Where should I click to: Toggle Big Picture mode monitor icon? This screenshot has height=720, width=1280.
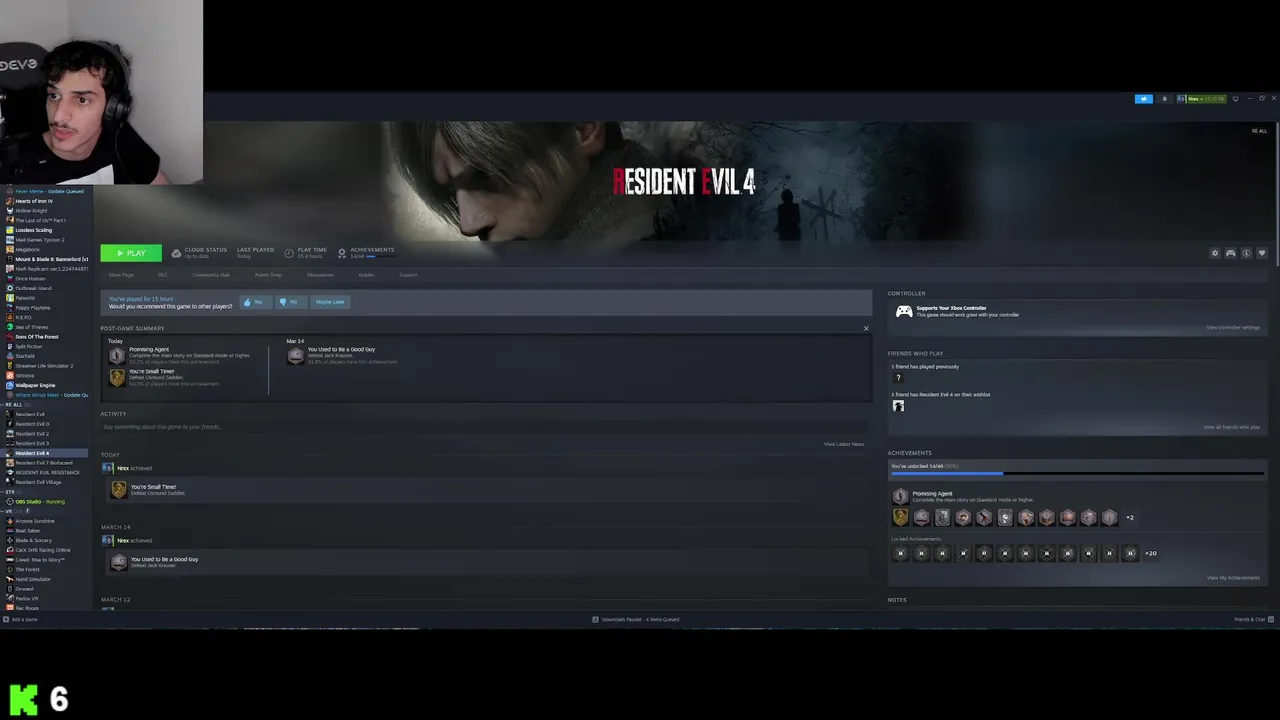click(1236, 99)
